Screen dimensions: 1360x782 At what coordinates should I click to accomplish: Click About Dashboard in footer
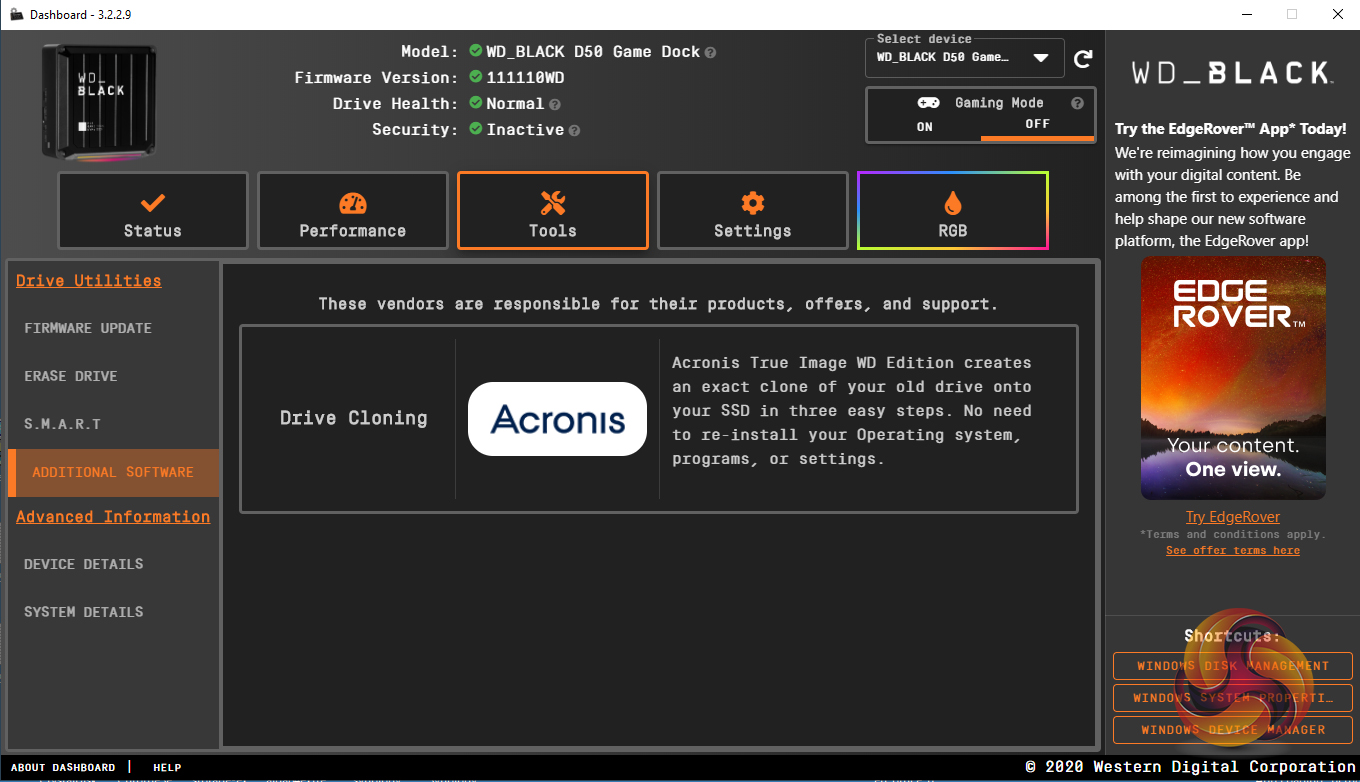[x=63, y=768]
